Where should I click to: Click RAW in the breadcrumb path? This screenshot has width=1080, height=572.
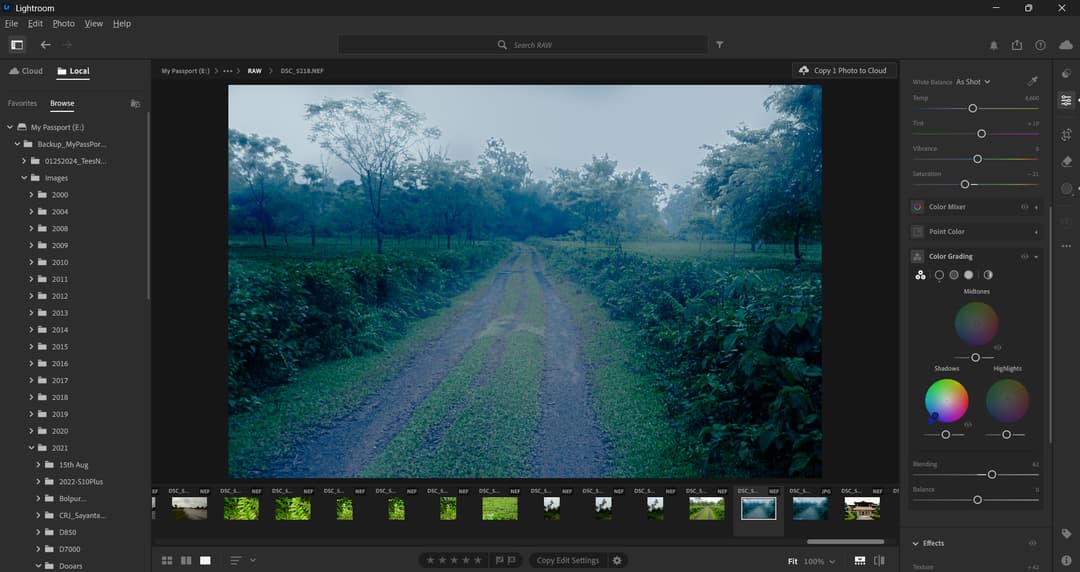click(254, 71)
